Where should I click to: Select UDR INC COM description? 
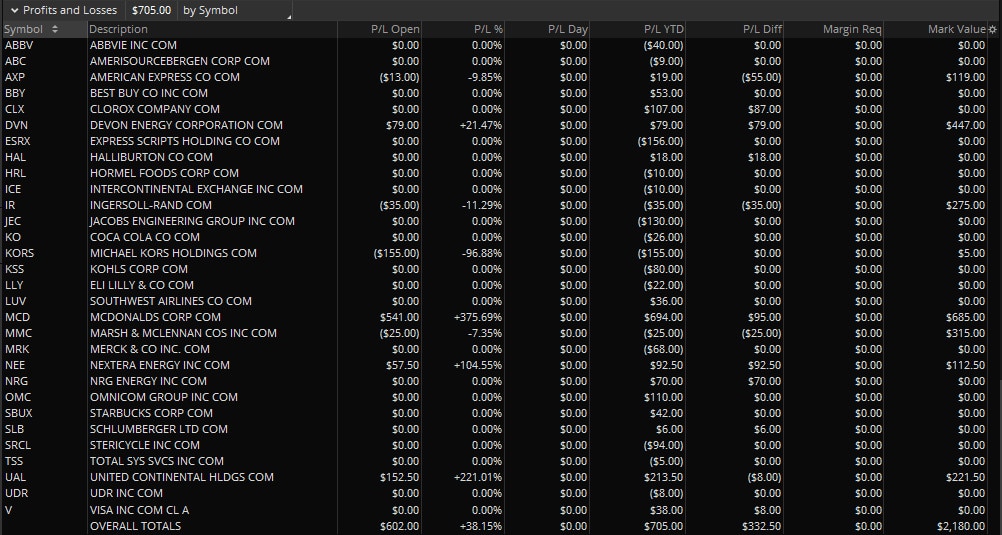[126, 493]
